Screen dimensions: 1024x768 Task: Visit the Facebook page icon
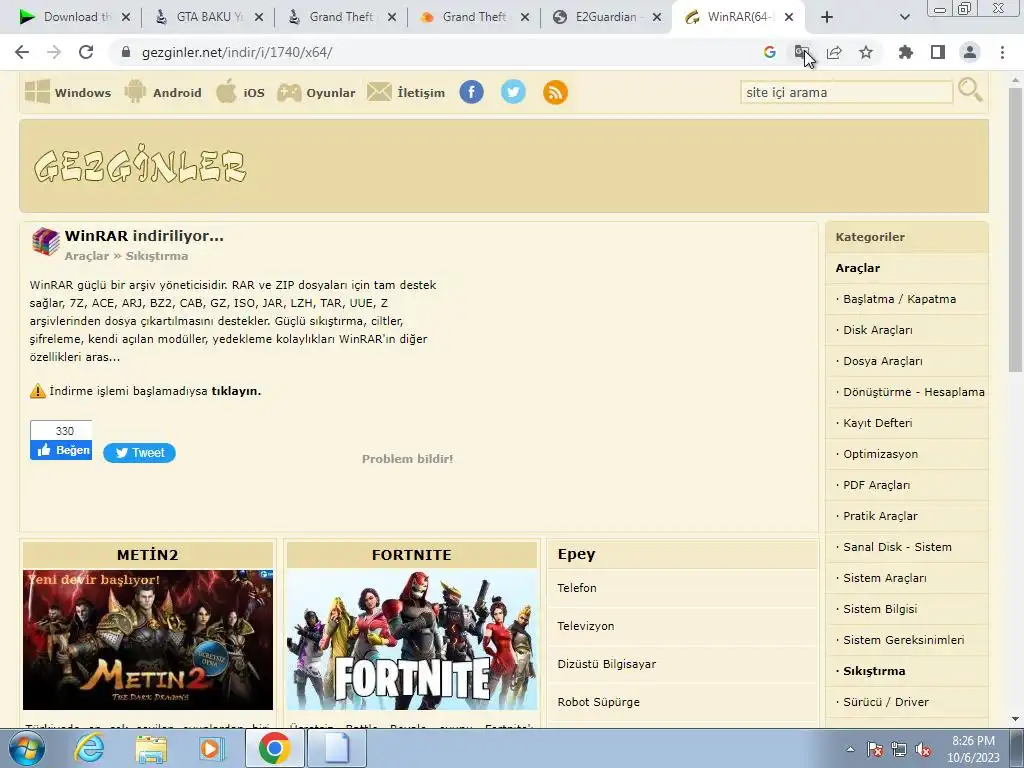coord(472,92)
